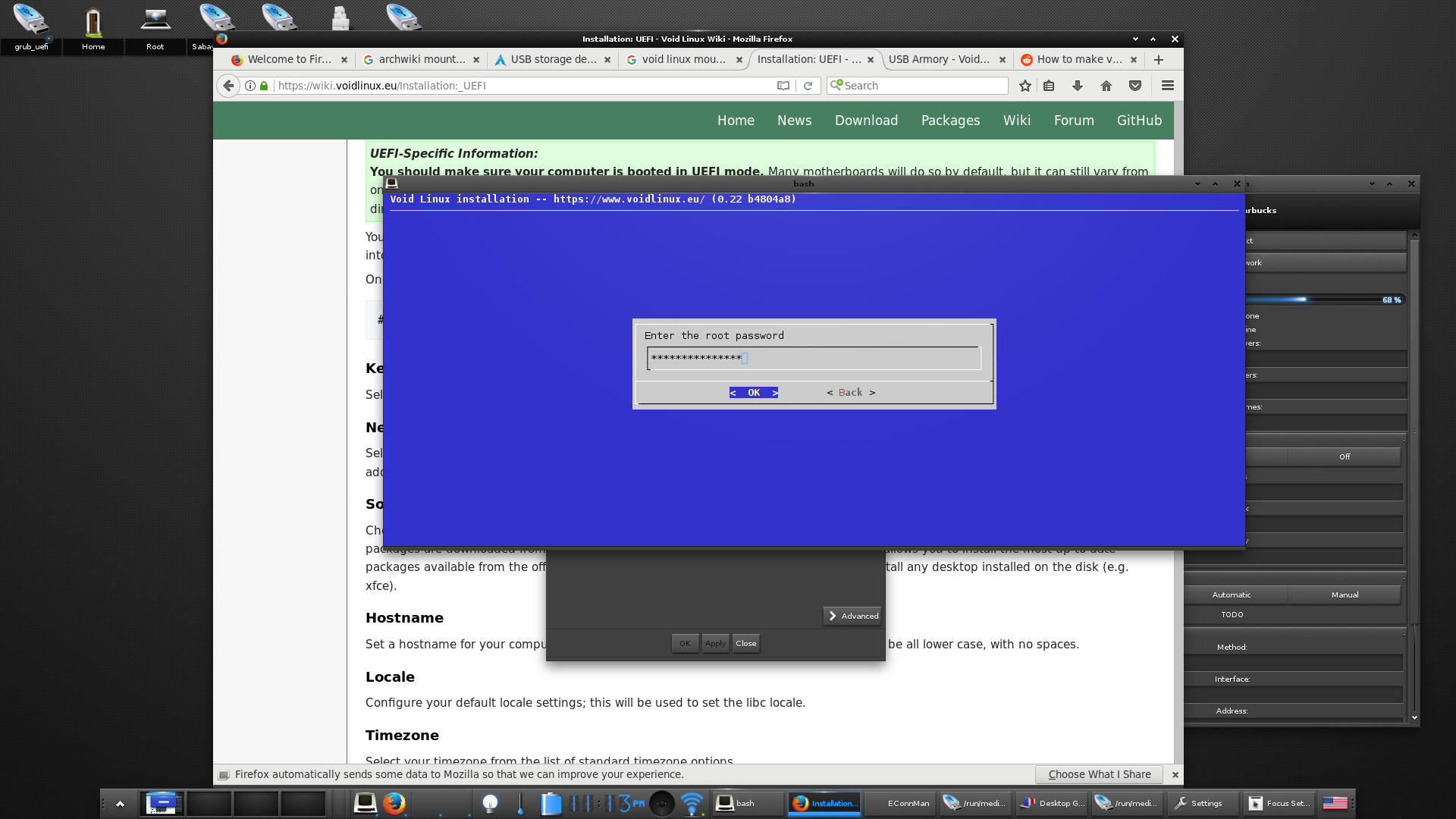Go to Firefox home page icon
This screenshot has width=1456, height=819.
(1106, 86)
